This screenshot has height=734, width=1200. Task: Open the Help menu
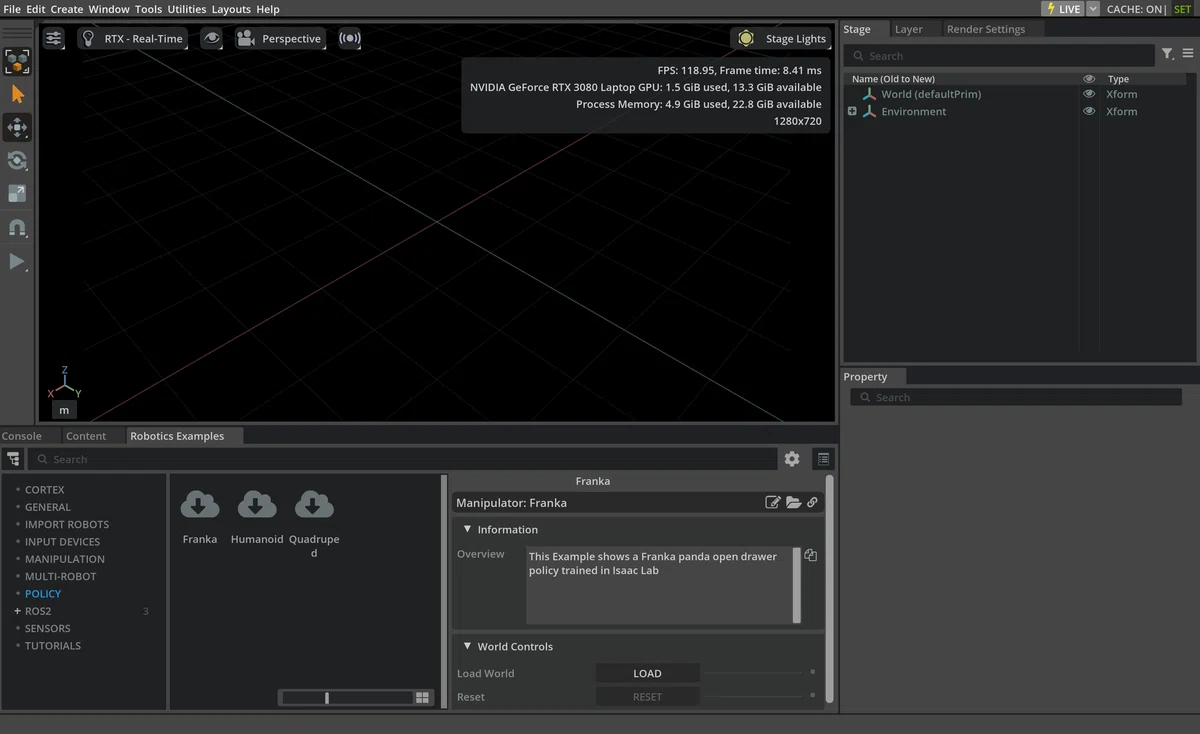click(x=268, y=9)
